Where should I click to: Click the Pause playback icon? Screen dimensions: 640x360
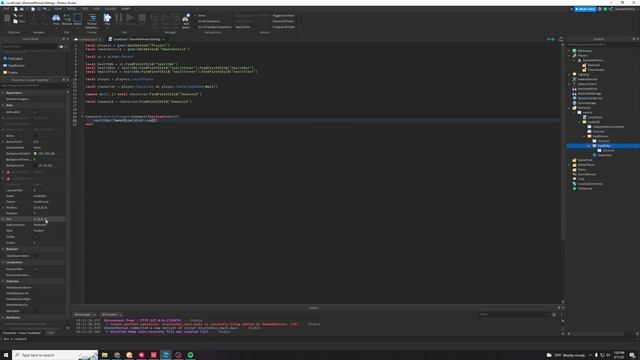[119, 18]
